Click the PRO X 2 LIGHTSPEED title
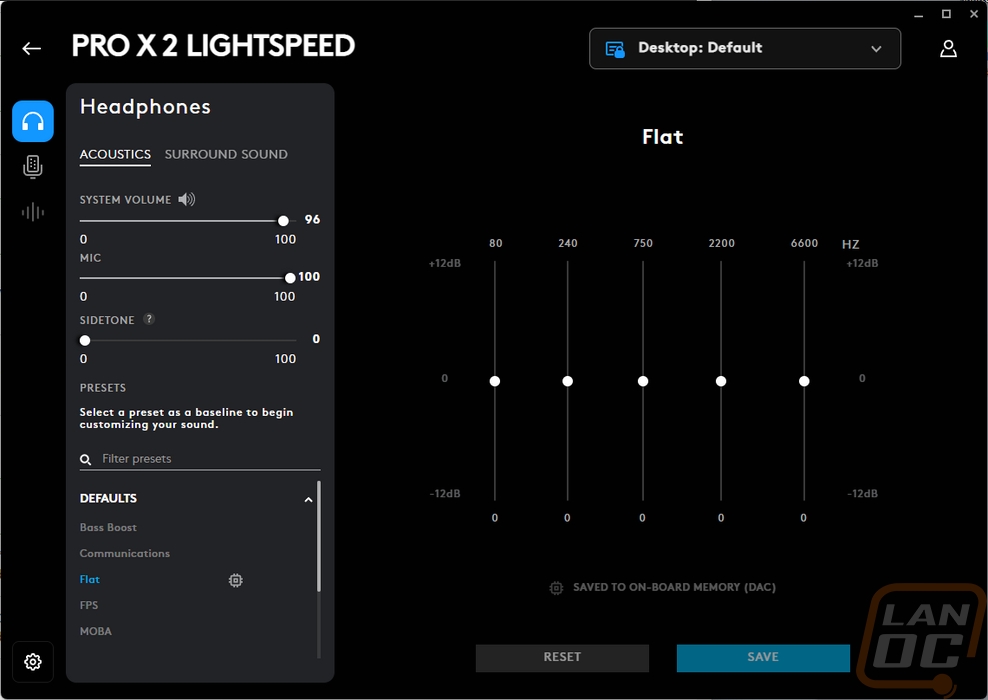This screenshot has height=700, width=988. pyautogui.click(x=213, y=46)
